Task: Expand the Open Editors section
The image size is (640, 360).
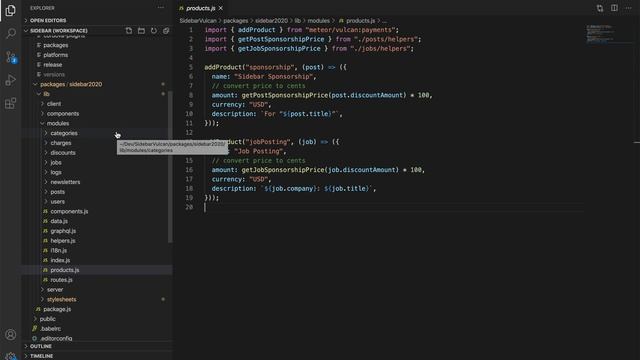Action: coord(97,20)
